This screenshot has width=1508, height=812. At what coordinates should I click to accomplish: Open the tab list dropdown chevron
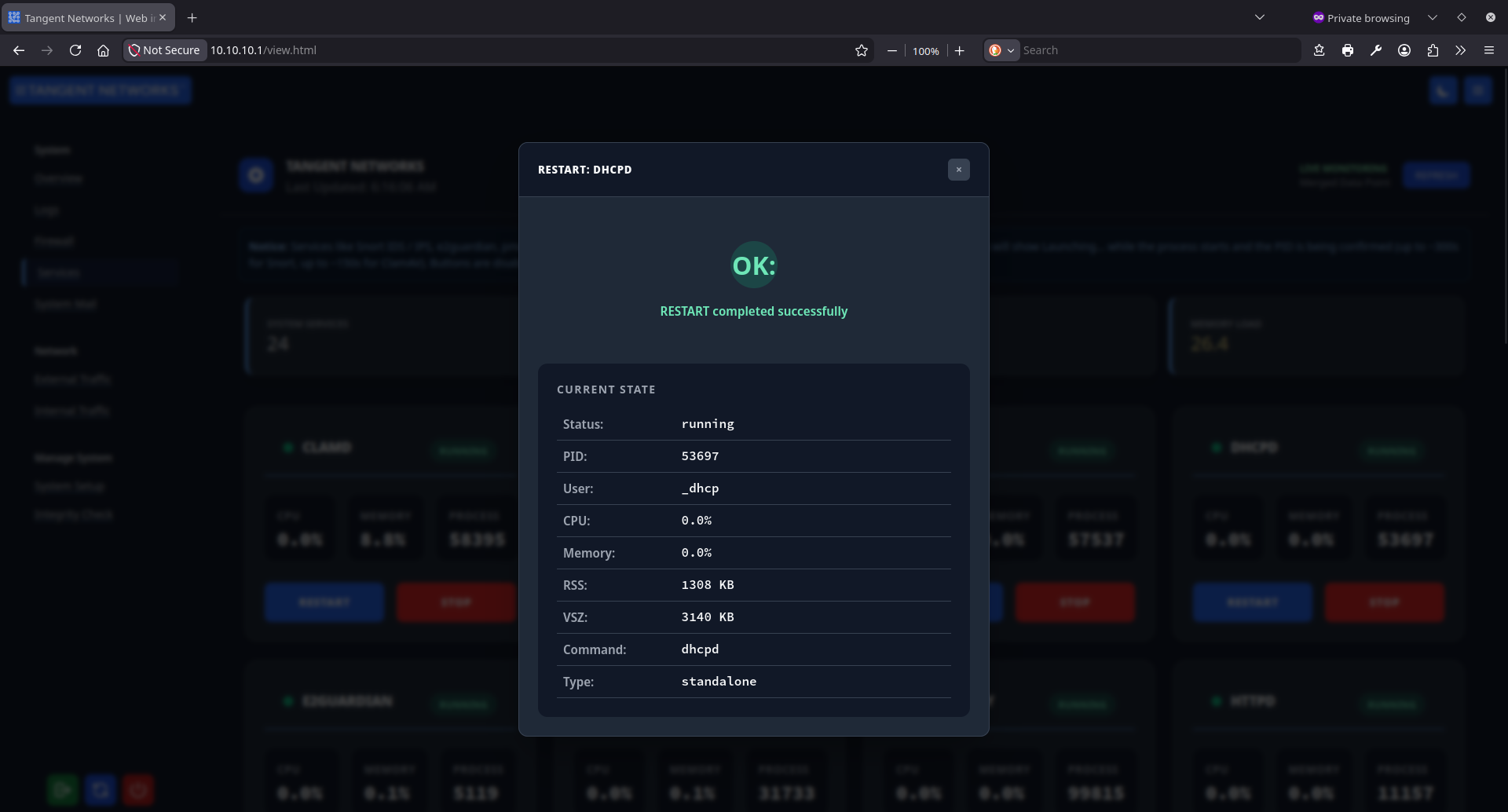[1260, 16]
